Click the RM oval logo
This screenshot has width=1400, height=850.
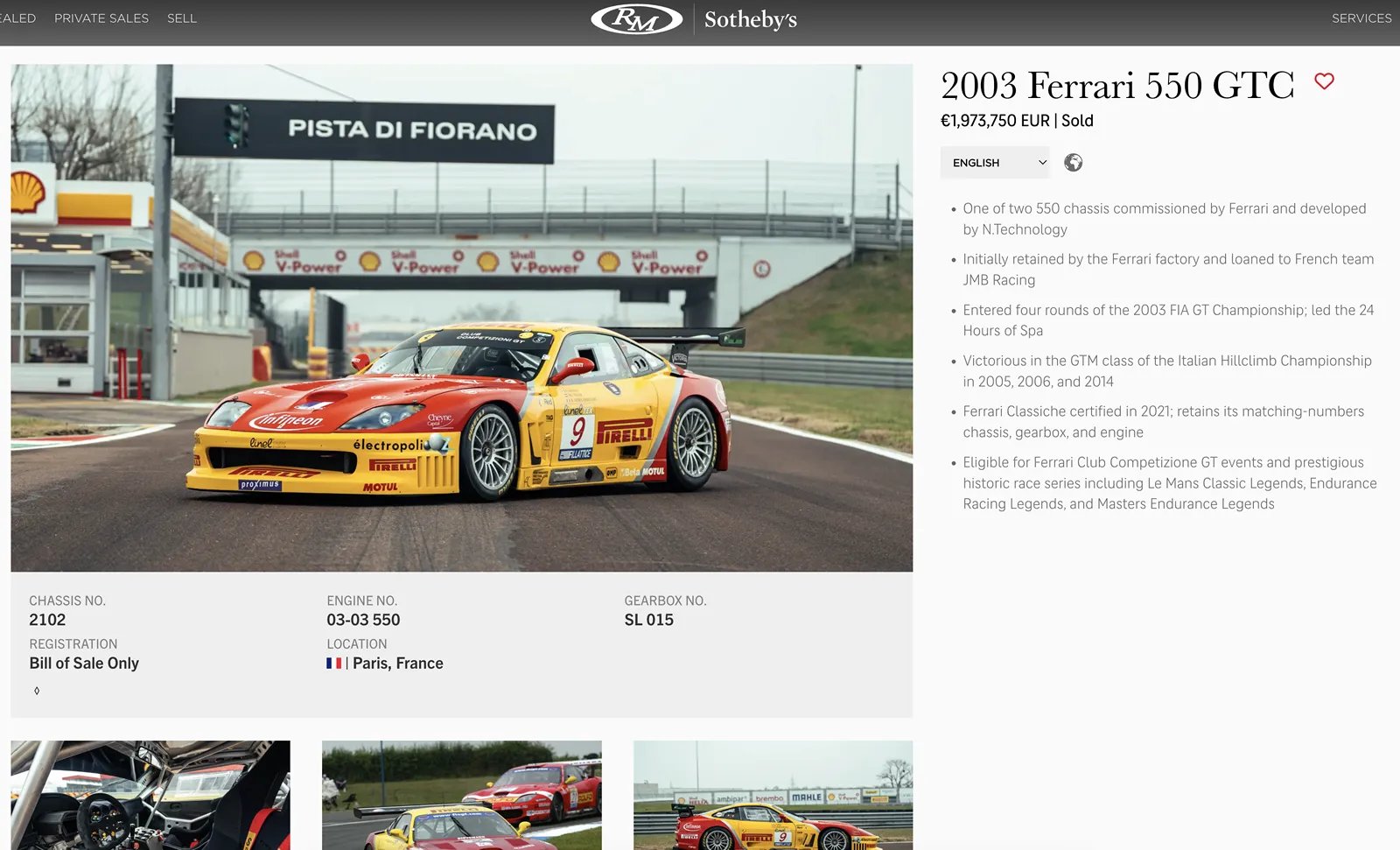(636, 18)
